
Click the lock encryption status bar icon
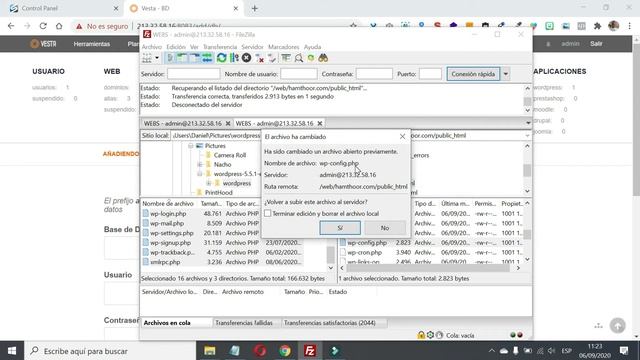(x=421, y=335)
